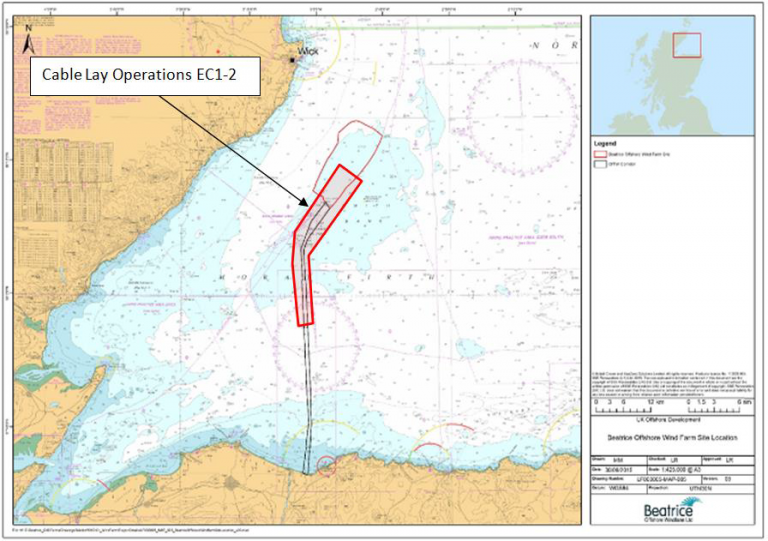The width and height of the screenshot is (768, 541).
Task: Click the Cable Lay Operations EC1-2 callout box
Action: 138,74
